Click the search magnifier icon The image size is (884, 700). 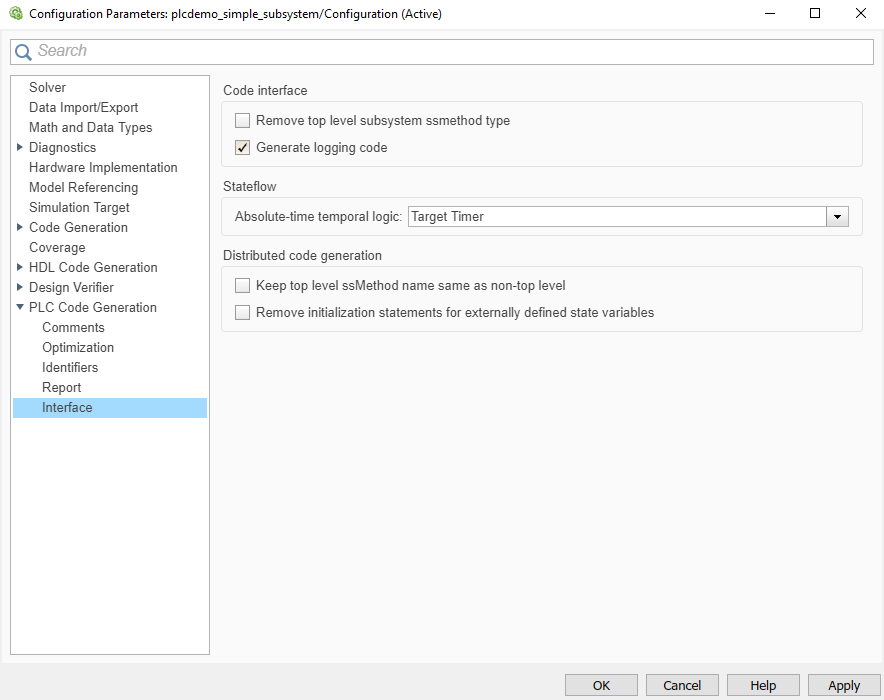[x=23, y=52]
